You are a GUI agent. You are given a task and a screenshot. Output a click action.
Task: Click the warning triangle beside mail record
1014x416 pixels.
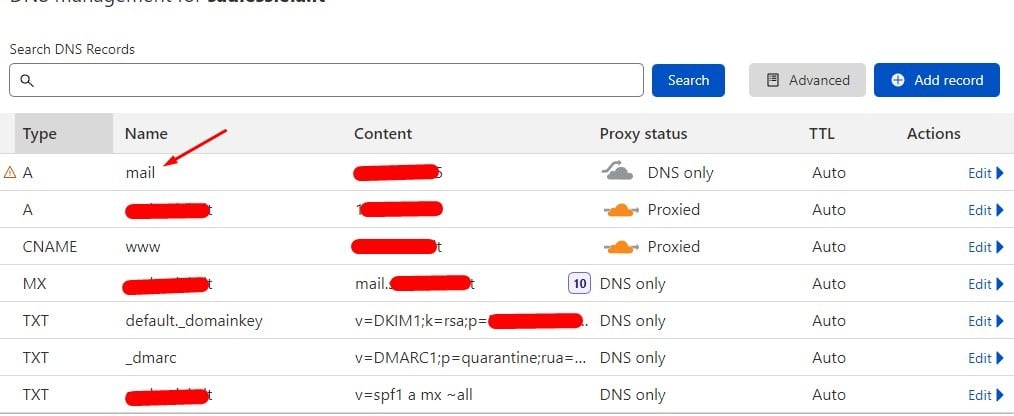coord(10,173)
